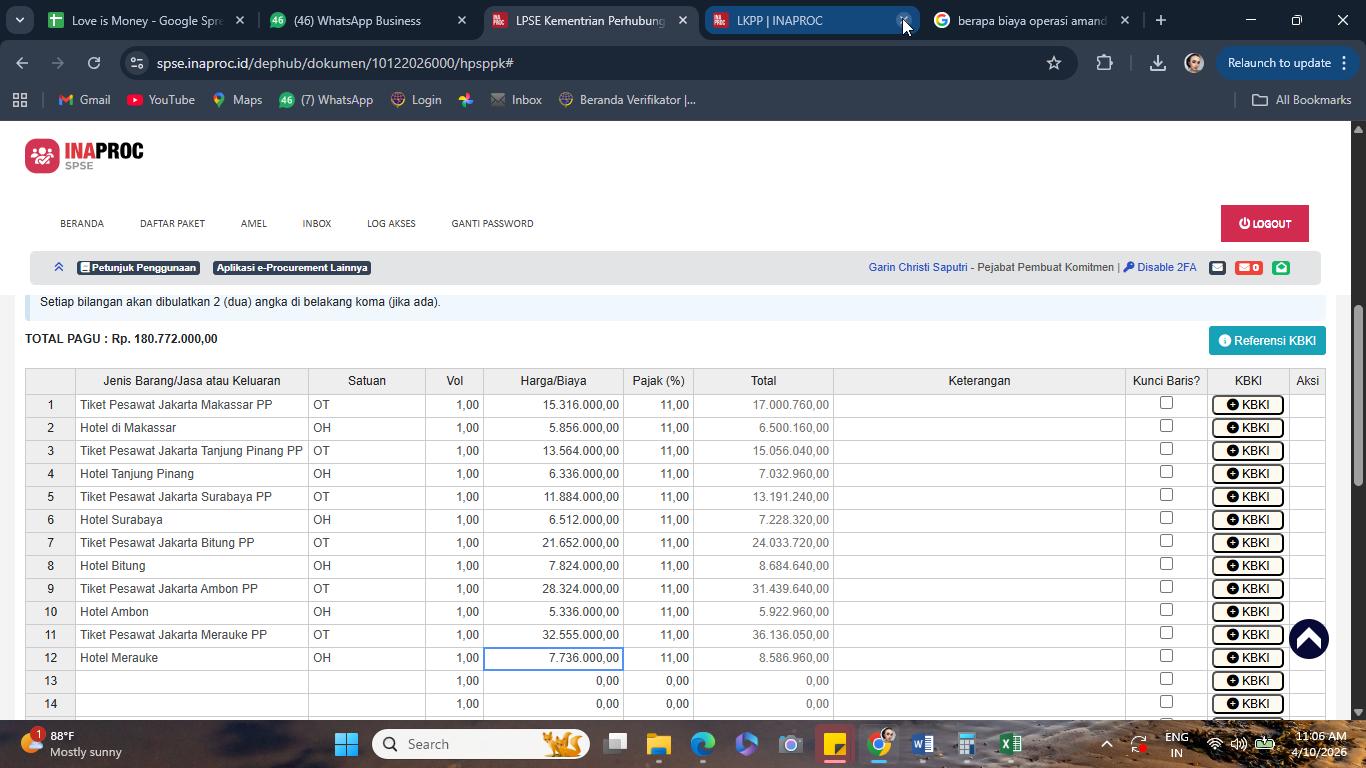
Task: Open Aplikasi e-Procurement Lainnya
Action: [292, 268]
